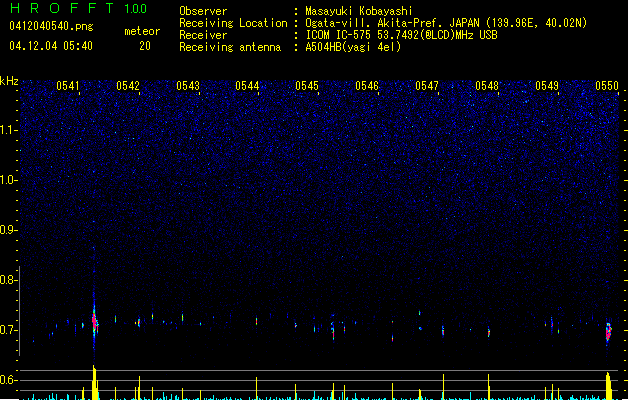The image size is (629, 400).
Task: Click the HROFFT 1.0.0 title text
Action: coord(79,8)
